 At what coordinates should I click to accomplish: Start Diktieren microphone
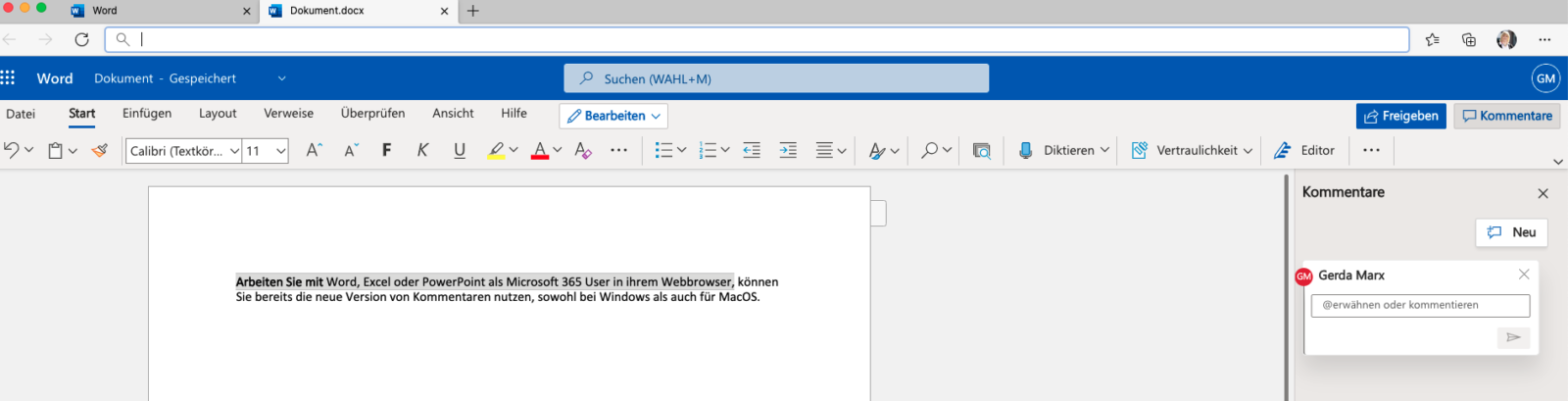[1026, 150]
